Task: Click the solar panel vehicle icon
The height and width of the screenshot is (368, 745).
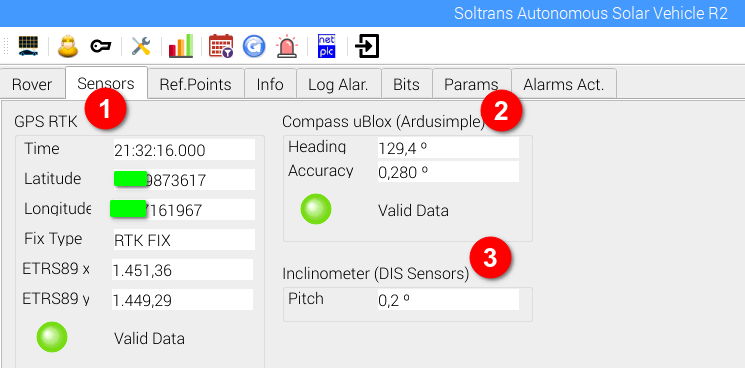Action: click(29, 46)
